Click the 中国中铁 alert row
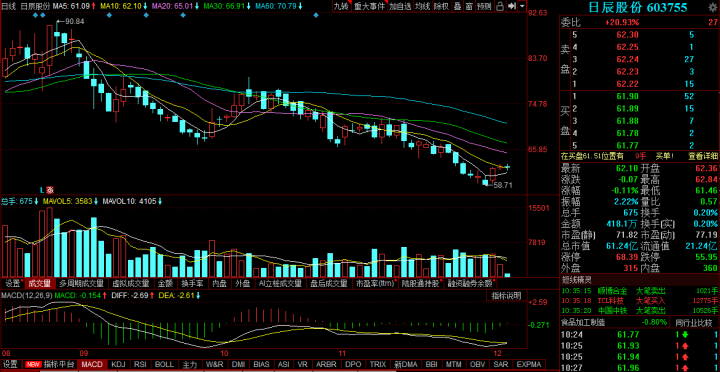Viewport: 720px width, 372px height. point(639,310)
